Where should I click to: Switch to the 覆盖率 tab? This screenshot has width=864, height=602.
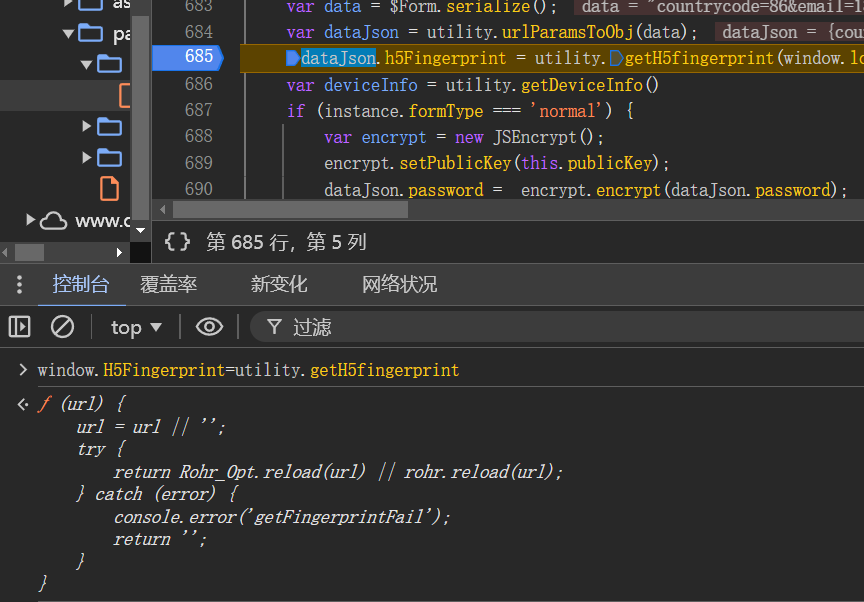(x=168, y=283)
